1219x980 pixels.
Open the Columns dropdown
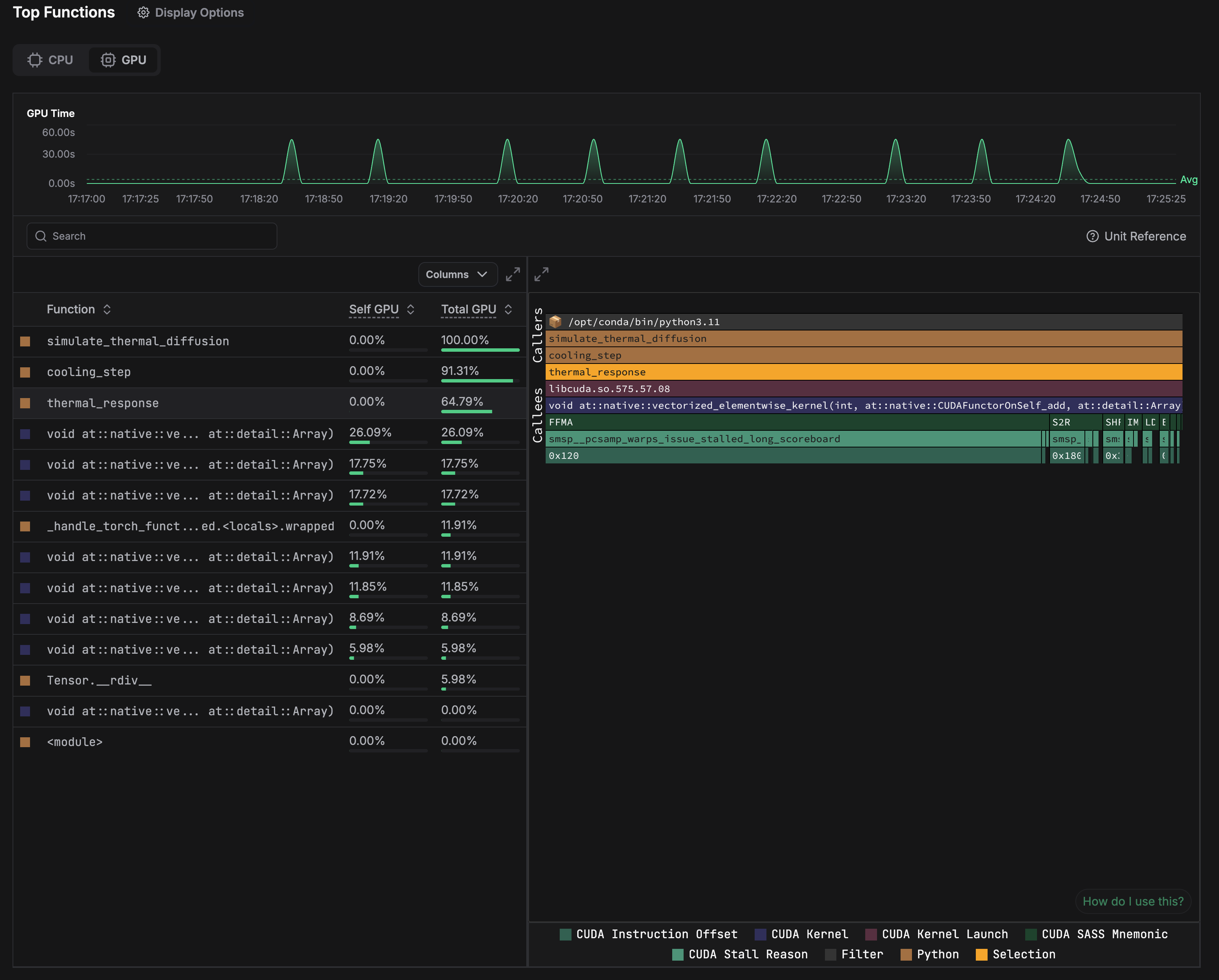click(x=458, y=274)
